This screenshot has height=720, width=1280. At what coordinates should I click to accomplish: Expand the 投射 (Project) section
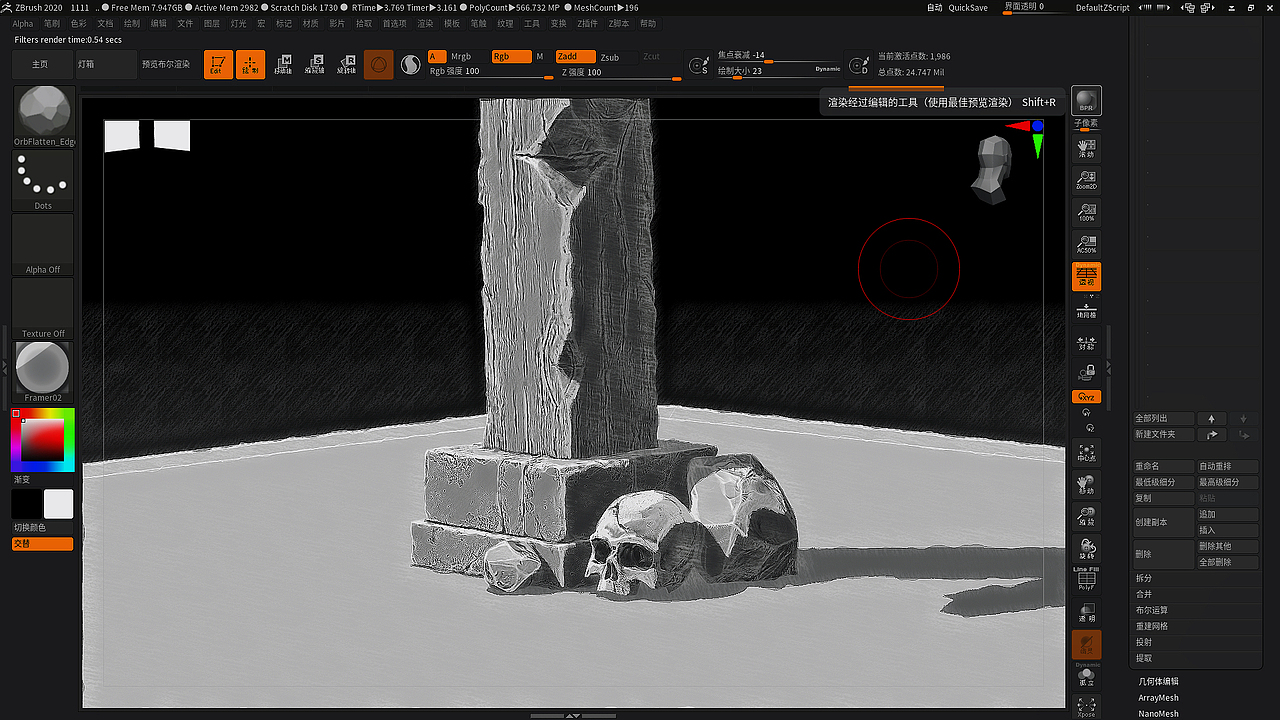tap(1197, 642)
